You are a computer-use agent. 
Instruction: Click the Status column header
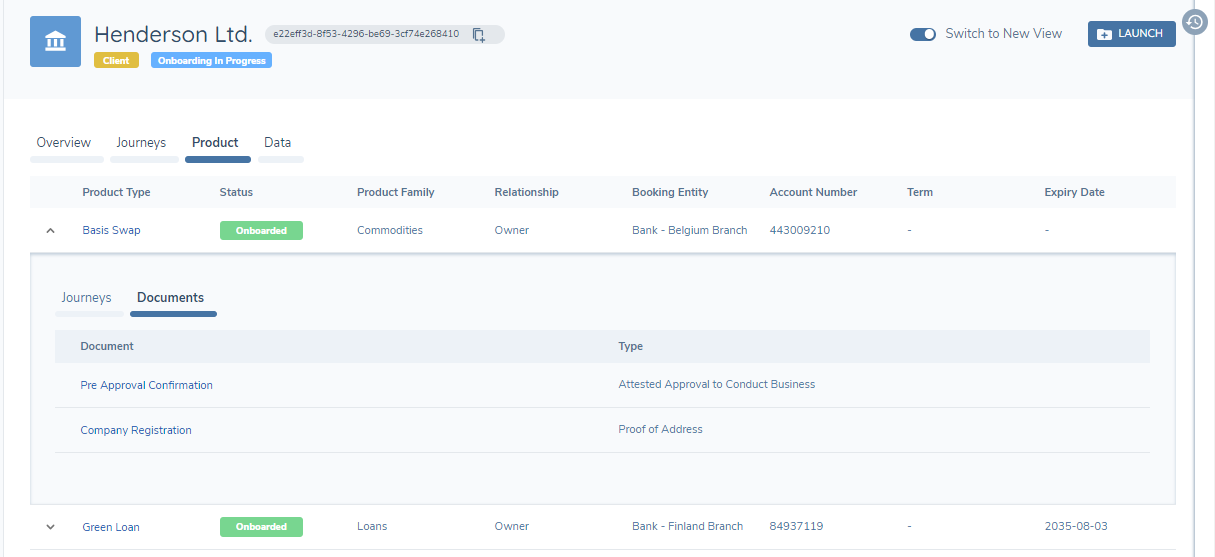pyautogui.click(x=236, y=192)
